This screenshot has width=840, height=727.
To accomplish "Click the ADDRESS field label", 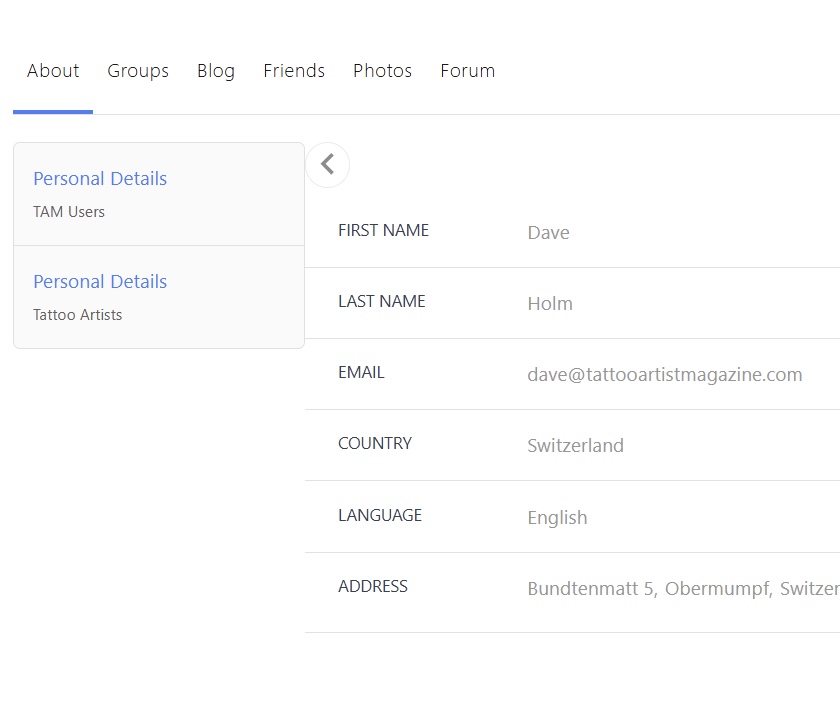I will [373, 587].
